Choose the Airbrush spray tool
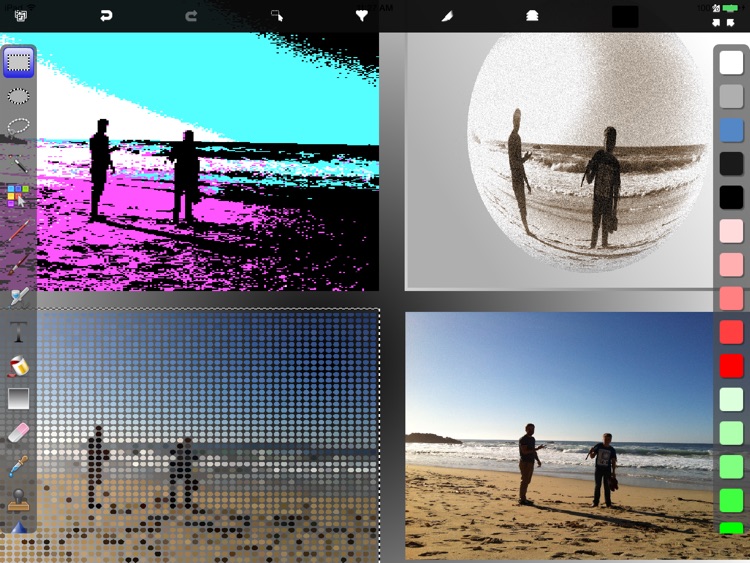This screenshot has width=750, height=563. [x=19, y=298]
